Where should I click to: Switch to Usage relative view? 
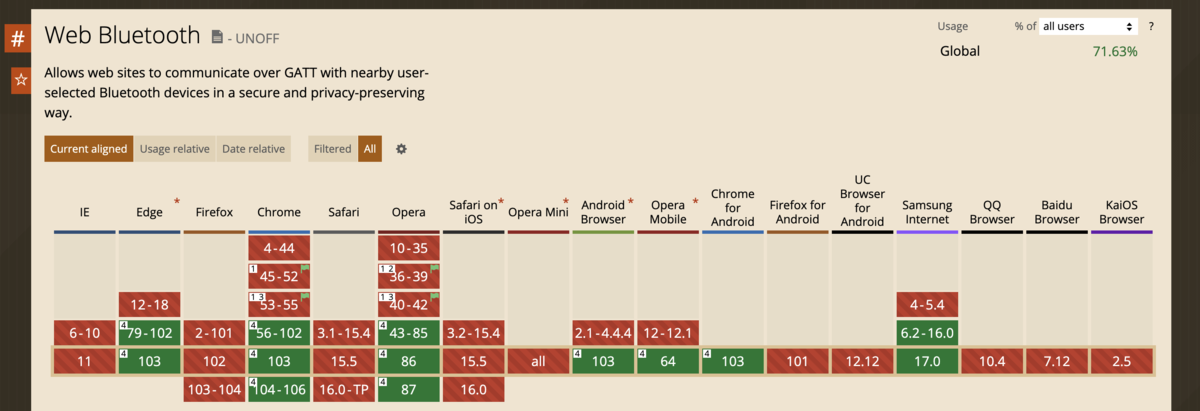[175, 149]
